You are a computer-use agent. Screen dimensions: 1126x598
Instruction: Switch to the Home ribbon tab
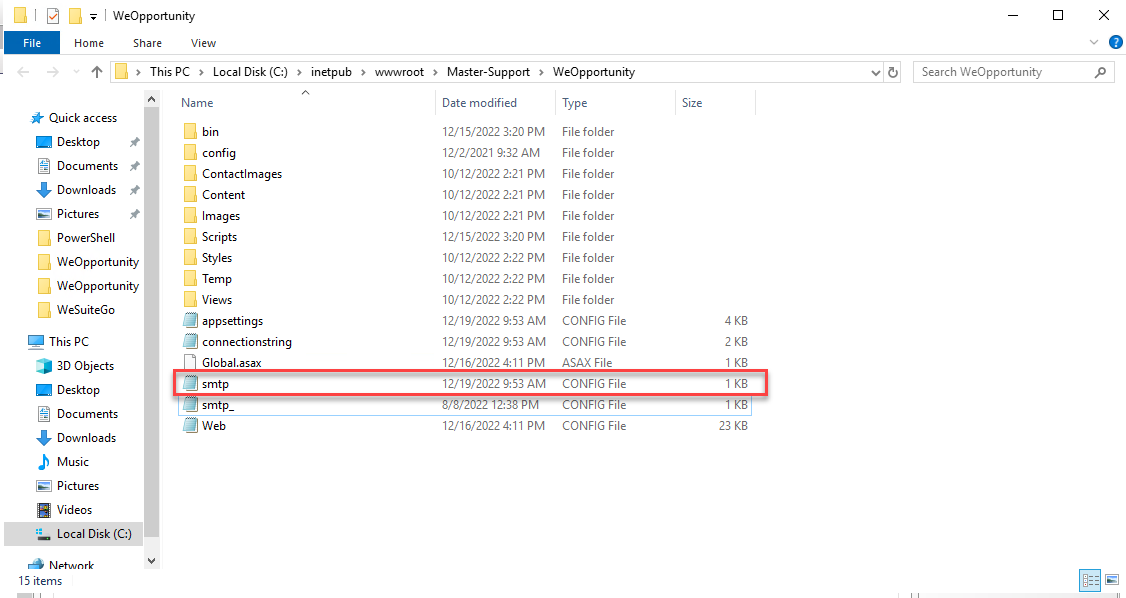pyautogui.click(x=89, y=43)
